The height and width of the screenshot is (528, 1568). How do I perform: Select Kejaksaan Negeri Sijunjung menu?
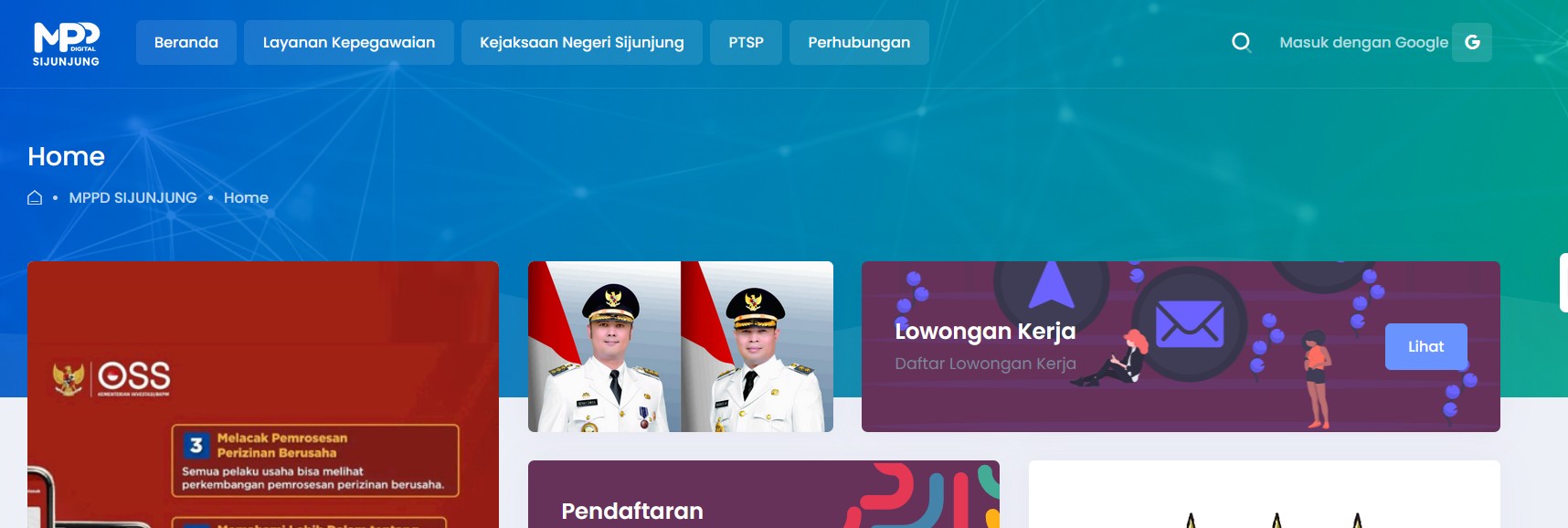tap(582, 42)
